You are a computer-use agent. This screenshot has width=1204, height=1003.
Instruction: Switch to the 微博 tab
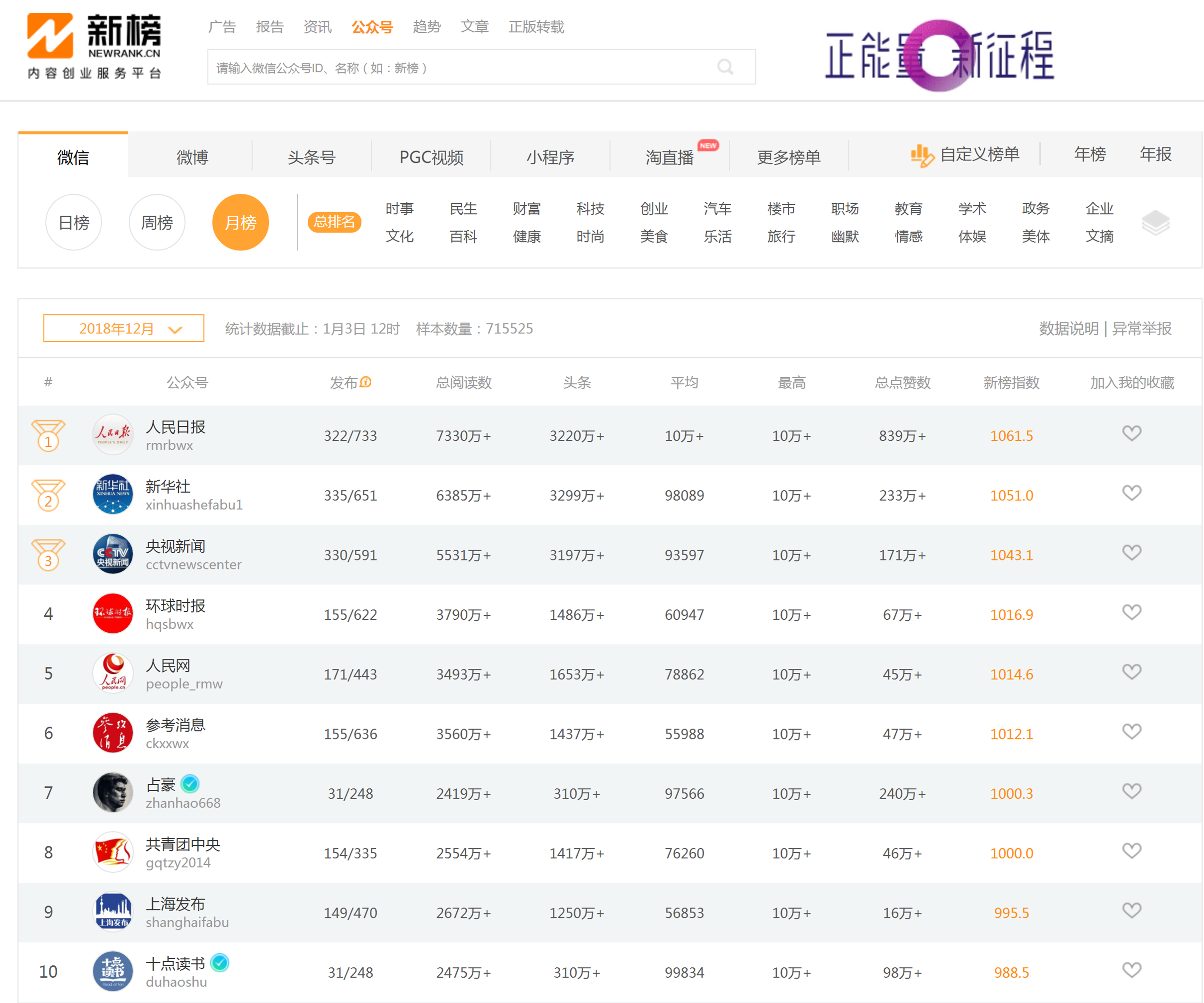192,157
